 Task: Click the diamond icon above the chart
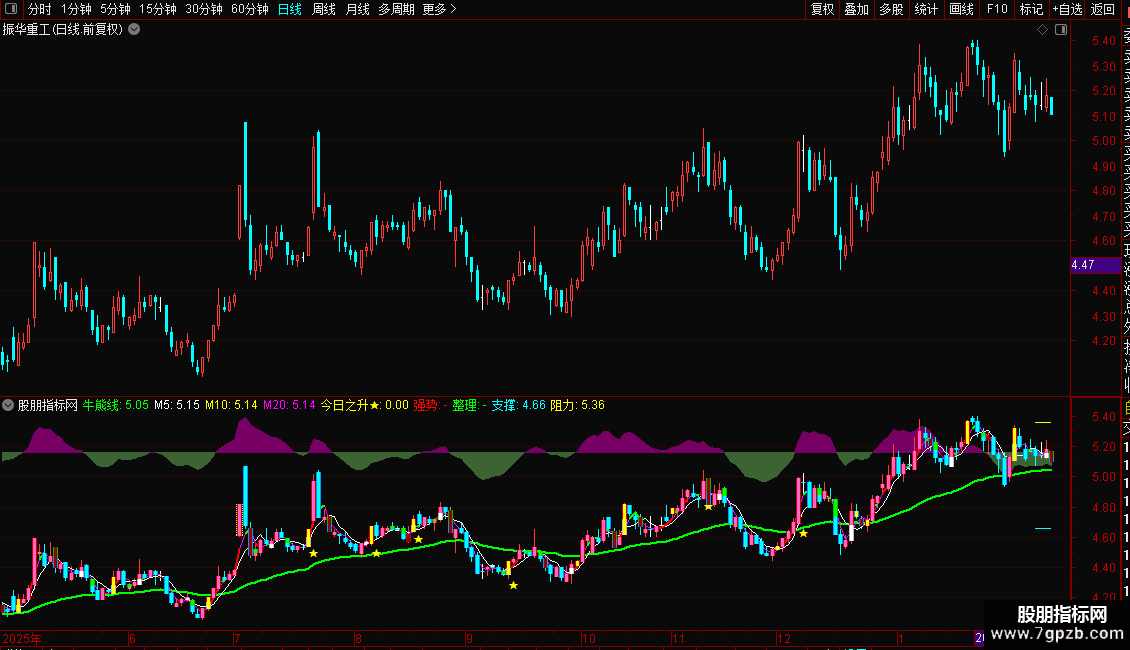click(x=1042, y=30)
